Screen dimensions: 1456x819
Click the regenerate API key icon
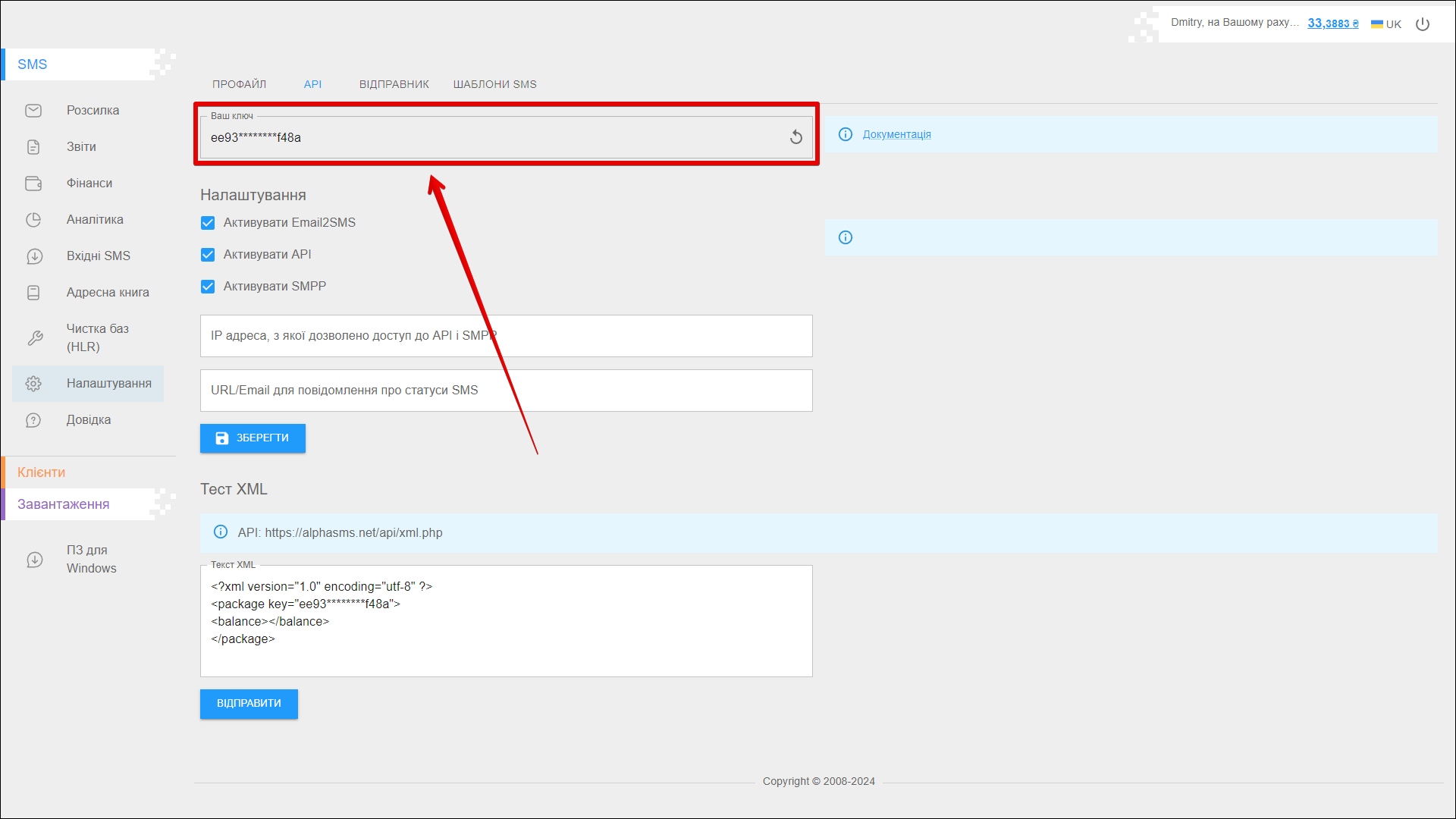click(795, 137)
